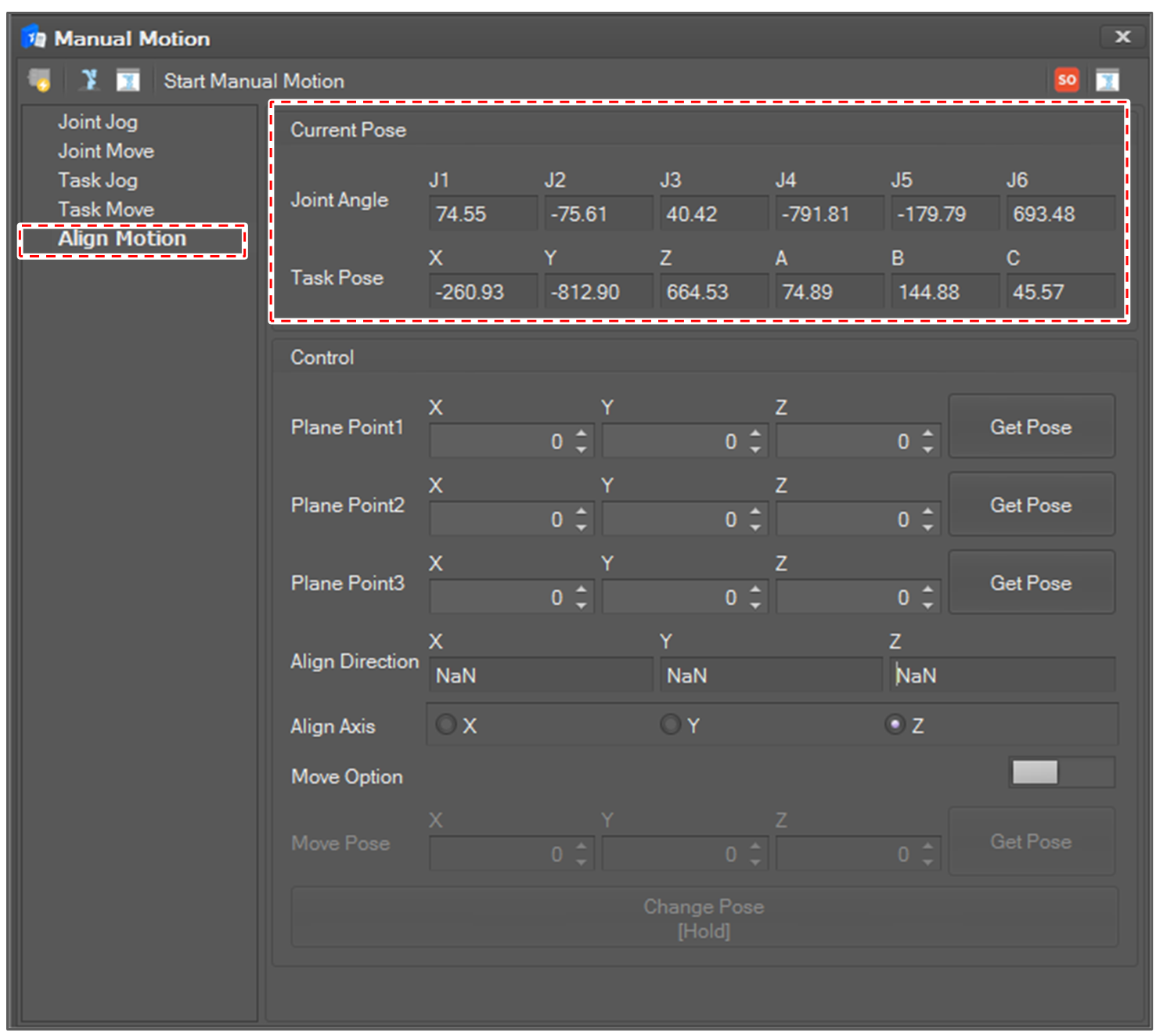Toggle the Move Option switch
Image resolution: width=1156 pixels, height=1036 pixels.
(x=1061, y=772)
